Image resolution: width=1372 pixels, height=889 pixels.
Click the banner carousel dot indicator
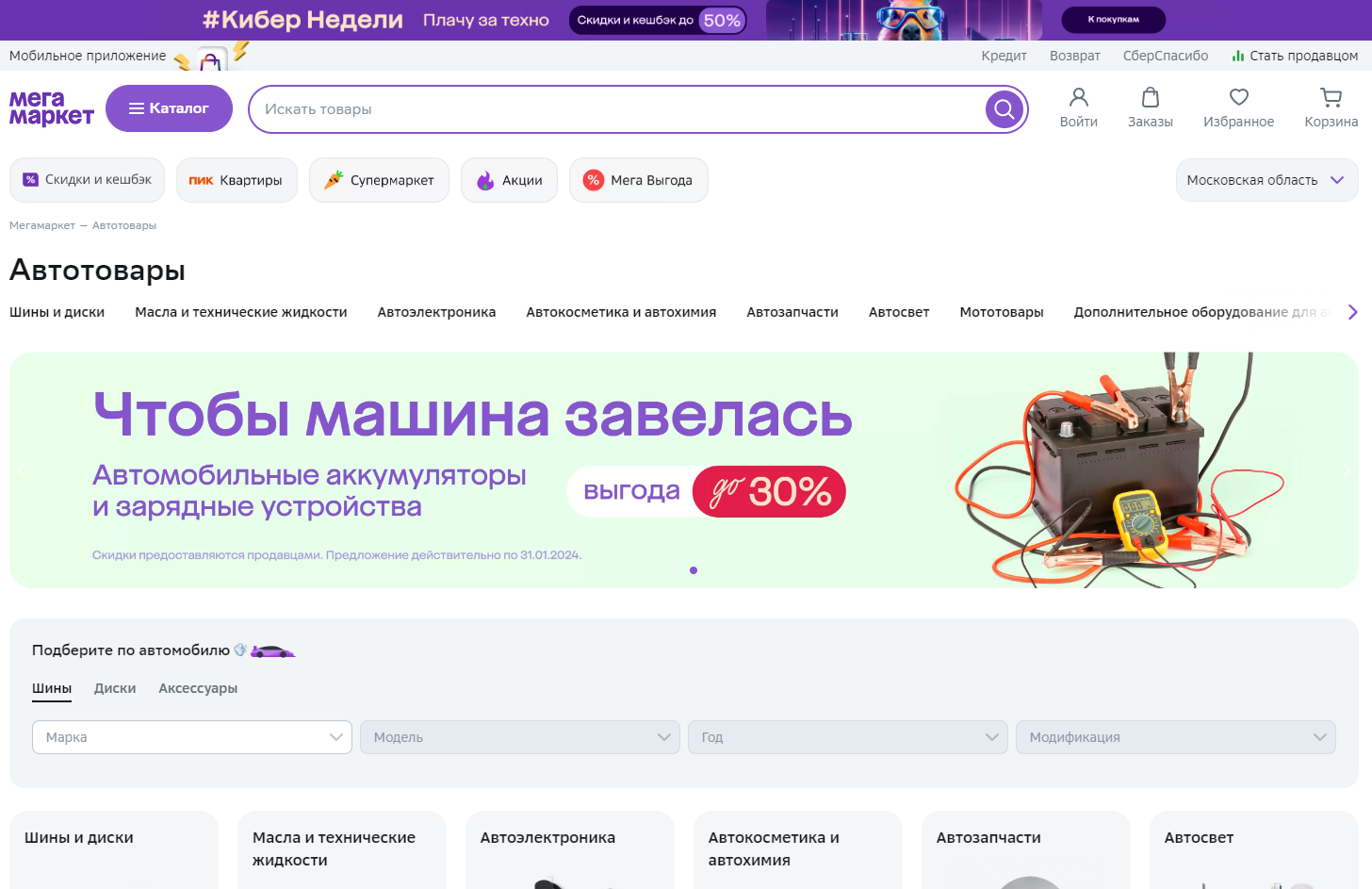point(694,570)
